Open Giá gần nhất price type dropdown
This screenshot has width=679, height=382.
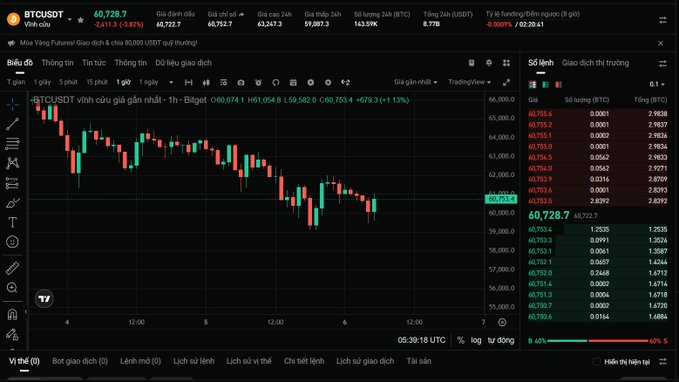[415, 82]
